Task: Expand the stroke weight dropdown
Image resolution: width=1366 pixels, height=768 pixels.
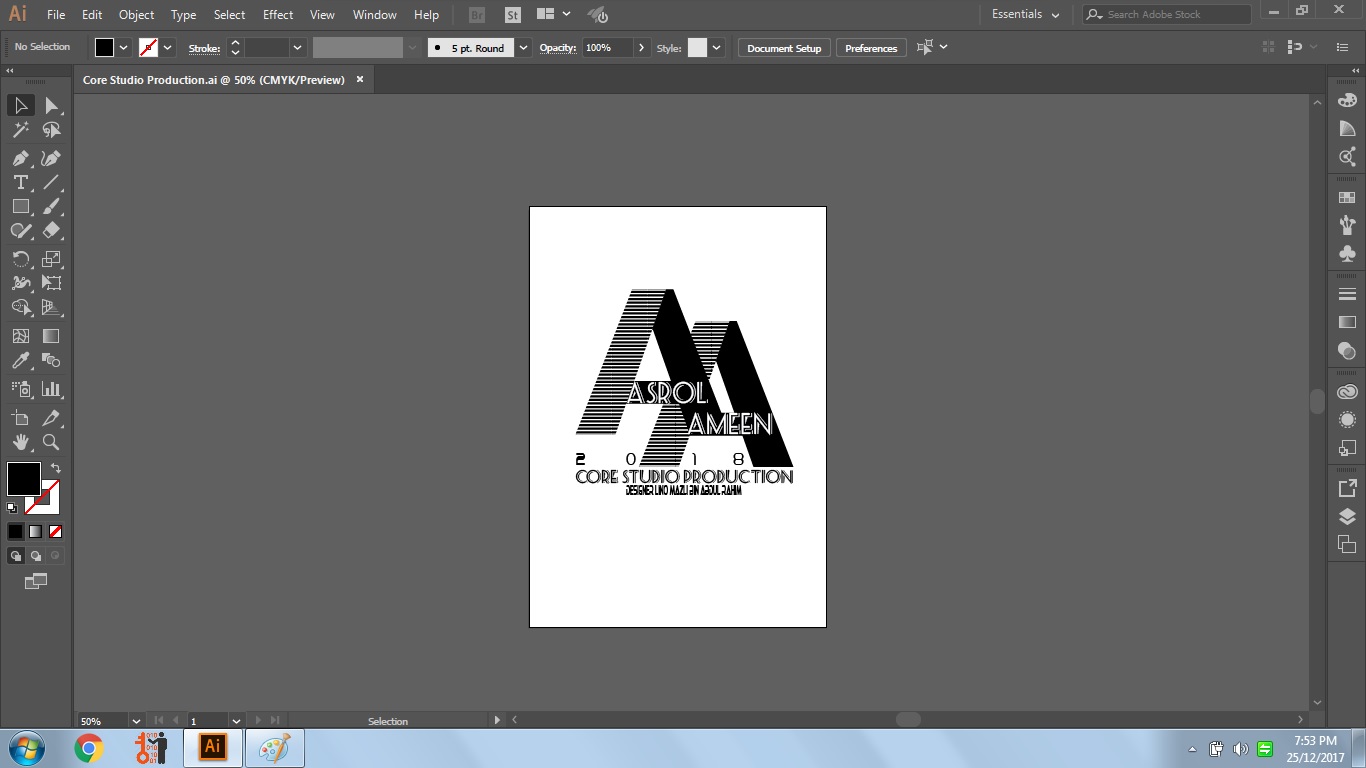Action: pos(298,47)
